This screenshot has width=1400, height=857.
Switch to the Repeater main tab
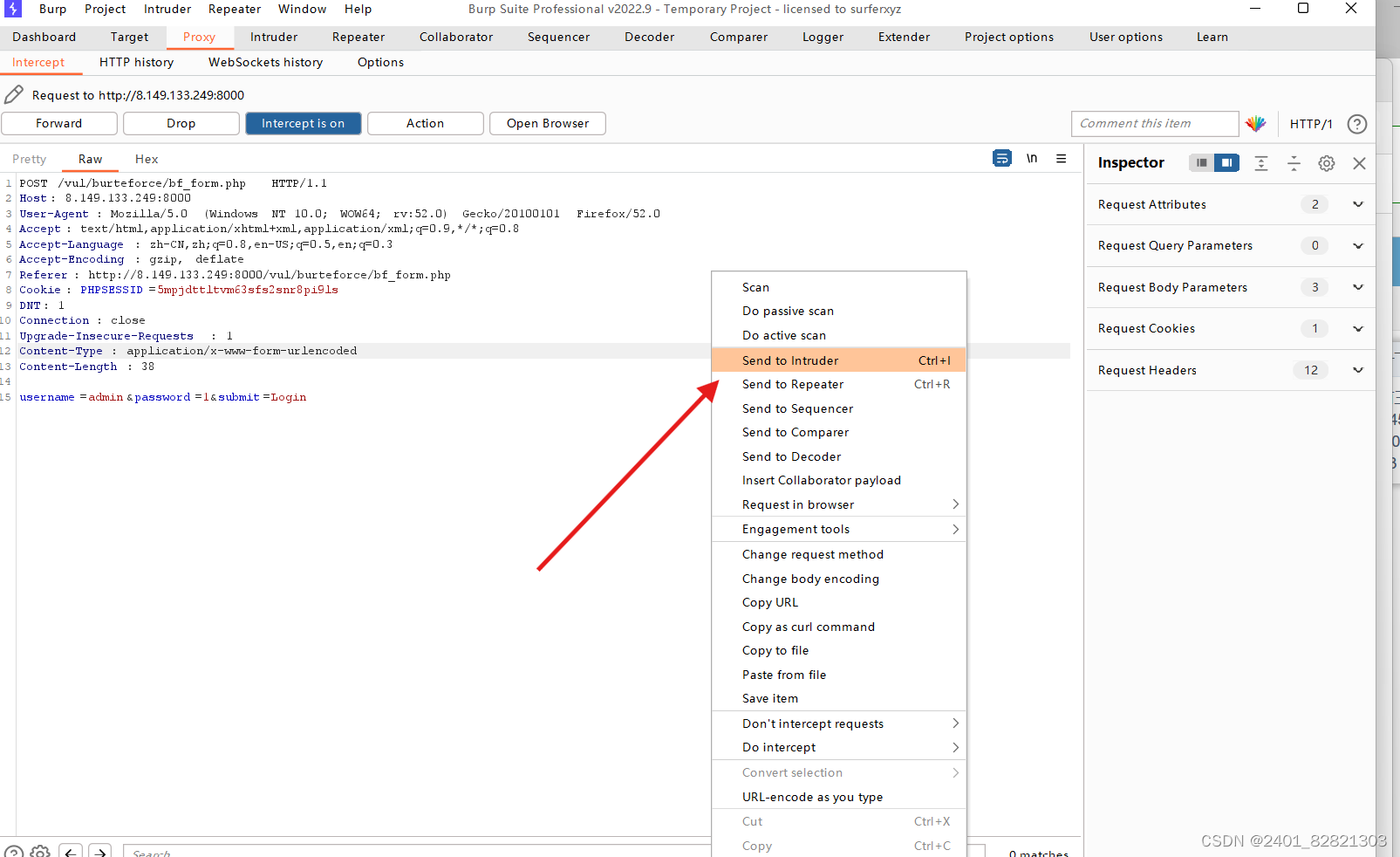point(359,37)
